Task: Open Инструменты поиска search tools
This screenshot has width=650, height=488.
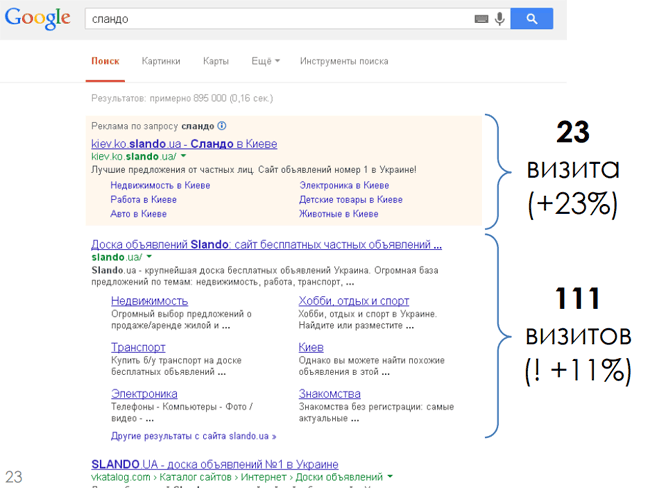Action: tap(344, 61)
